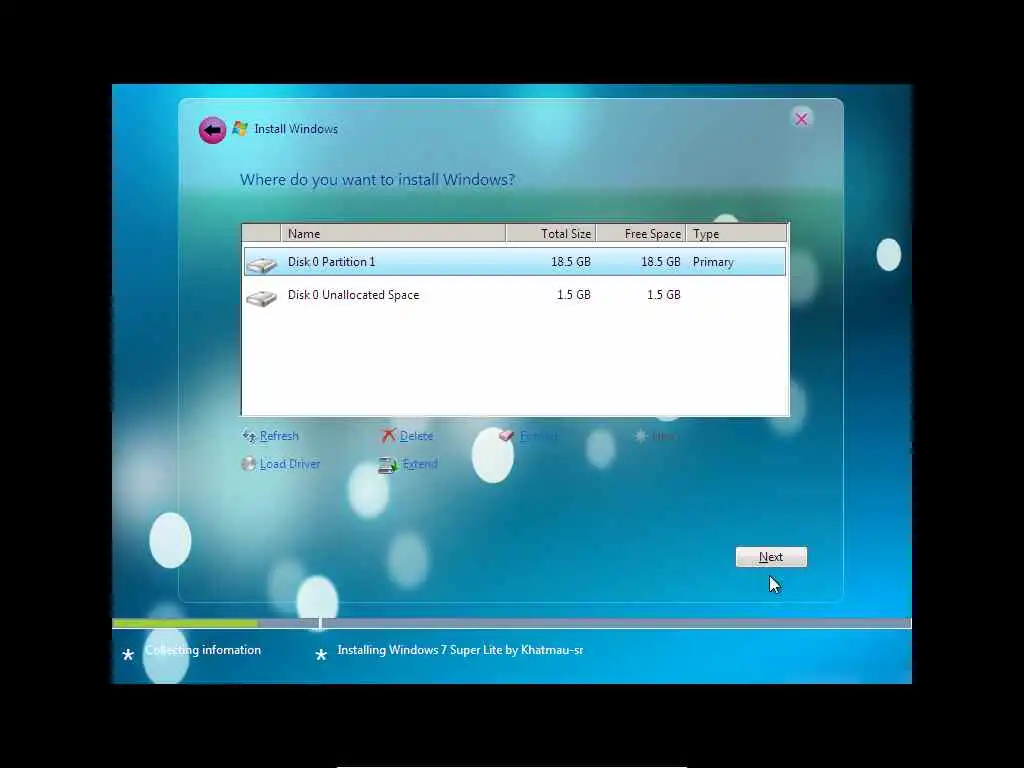Click the red X Delete icon
This screenshot has height=768, width=1024.
click(389, 436)
